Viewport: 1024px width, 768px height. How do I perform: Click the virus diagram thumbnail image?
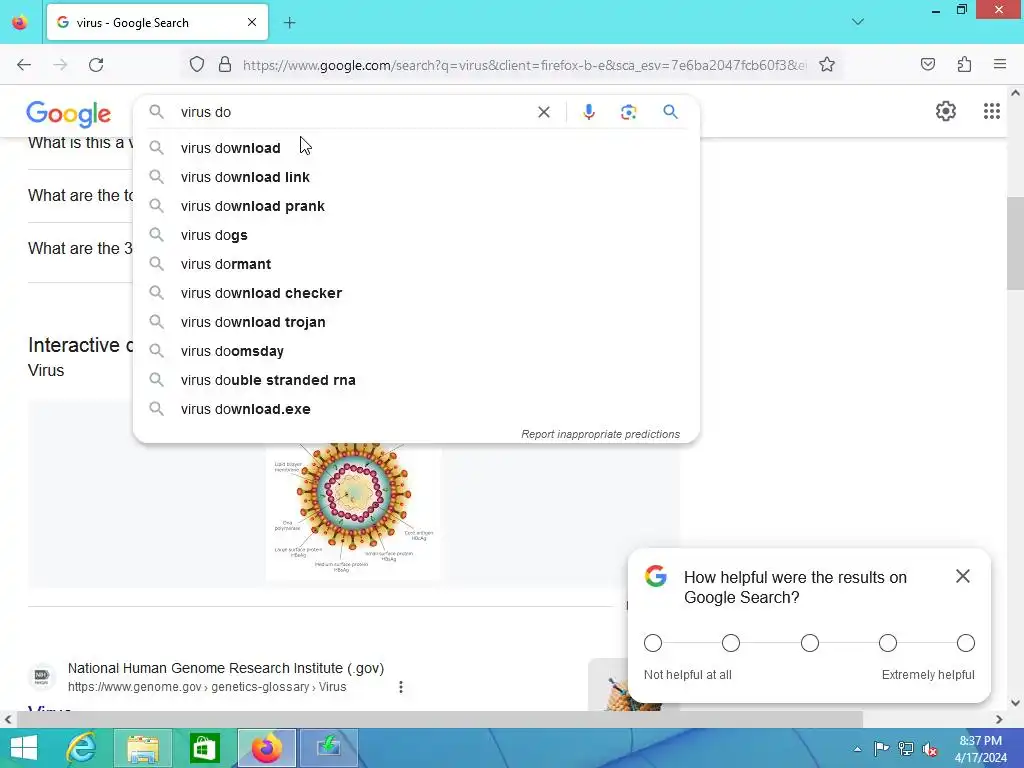coord(353,511)
